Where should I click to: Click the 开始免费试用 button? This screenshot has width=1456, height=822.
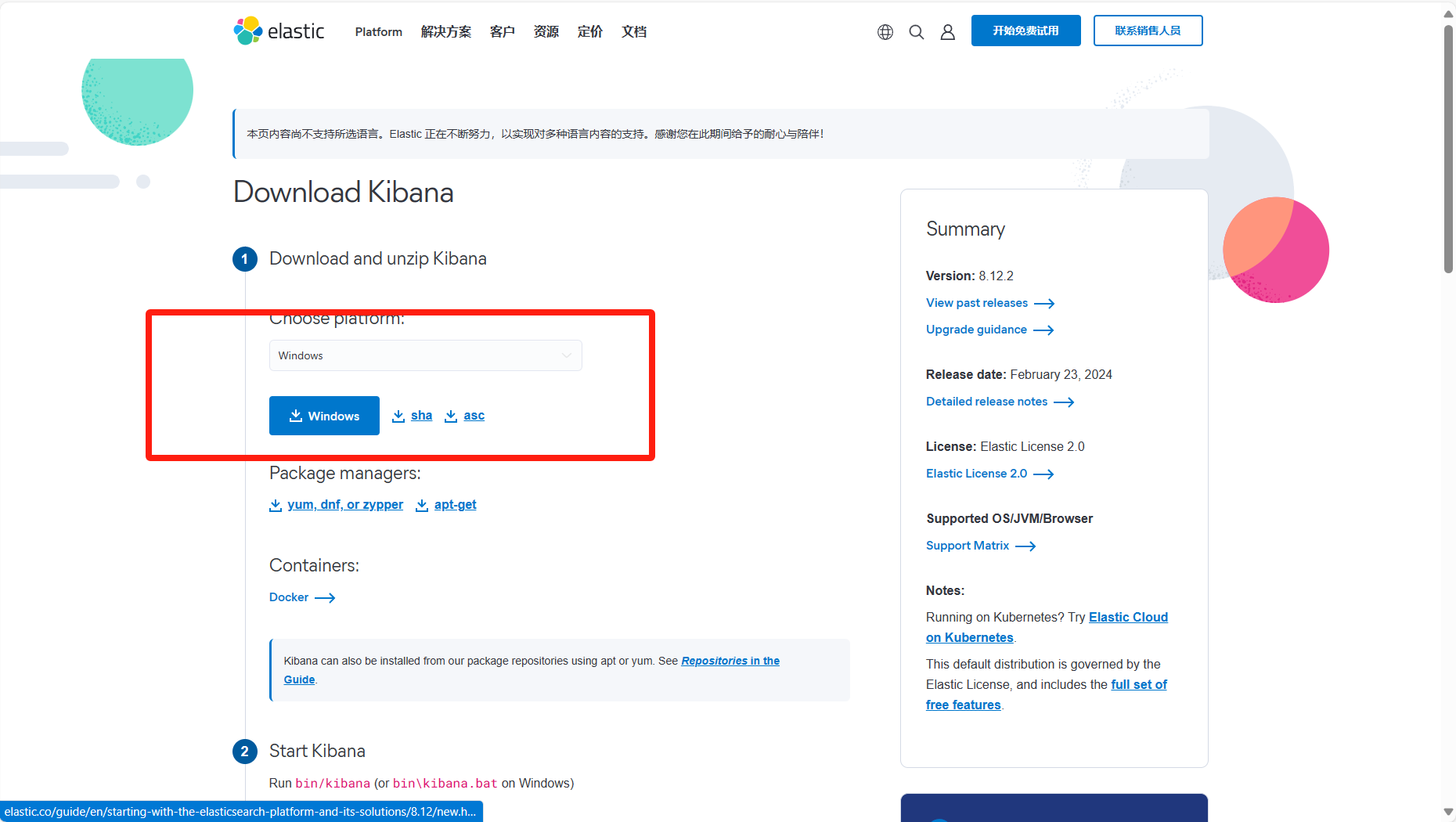coord(1025,31)
